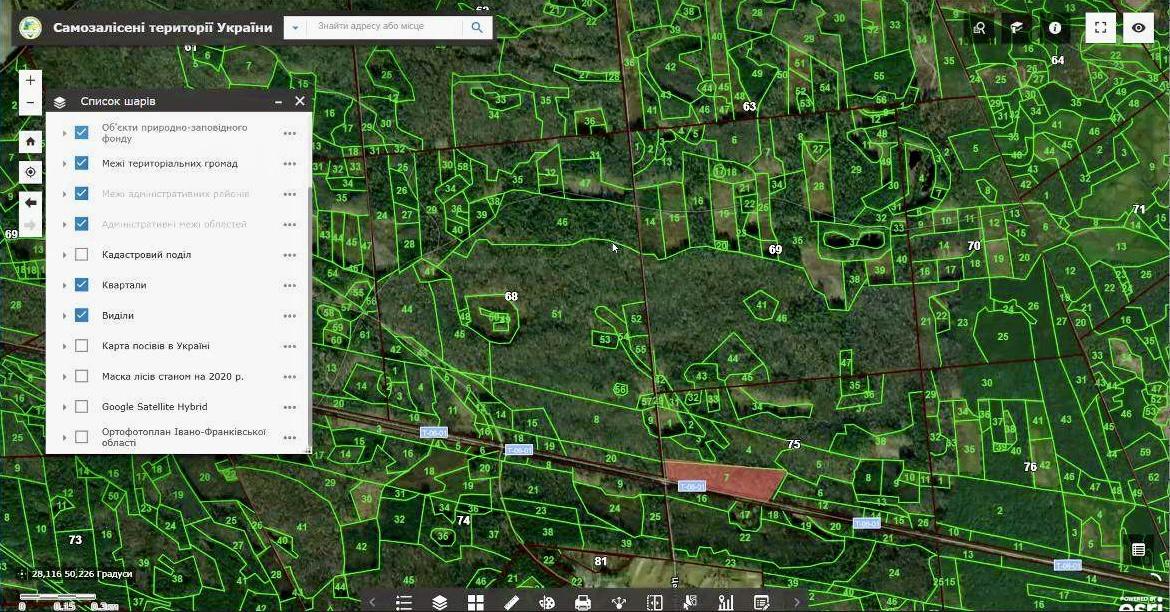Open the swipe compare tool
1170x612 pixels.
[x=655, y=602]
